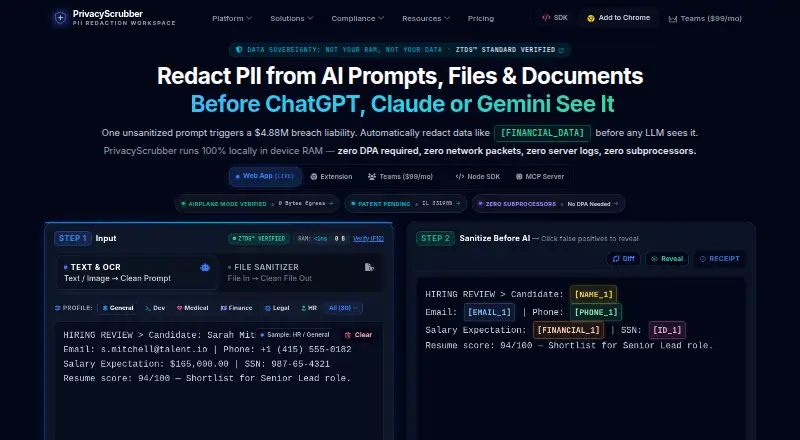Select the Finance profile
Image resolution: width=800 pixels, height=440 pixels.
pyautogui.click(x=236, y=308)
